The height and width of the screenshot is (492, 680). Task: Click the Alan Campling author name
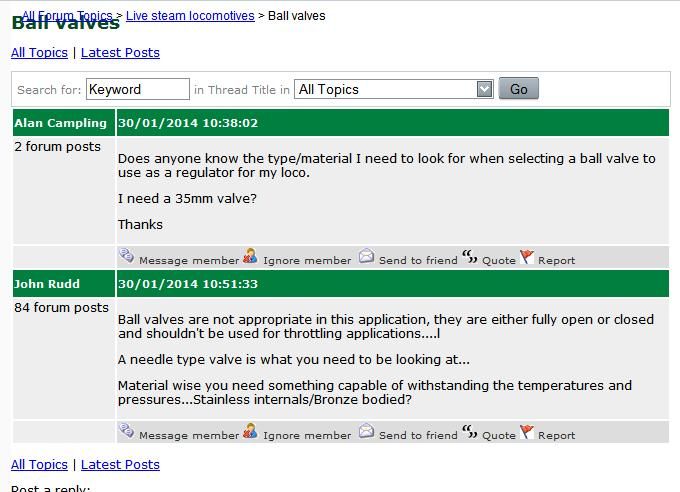point(60,123)
